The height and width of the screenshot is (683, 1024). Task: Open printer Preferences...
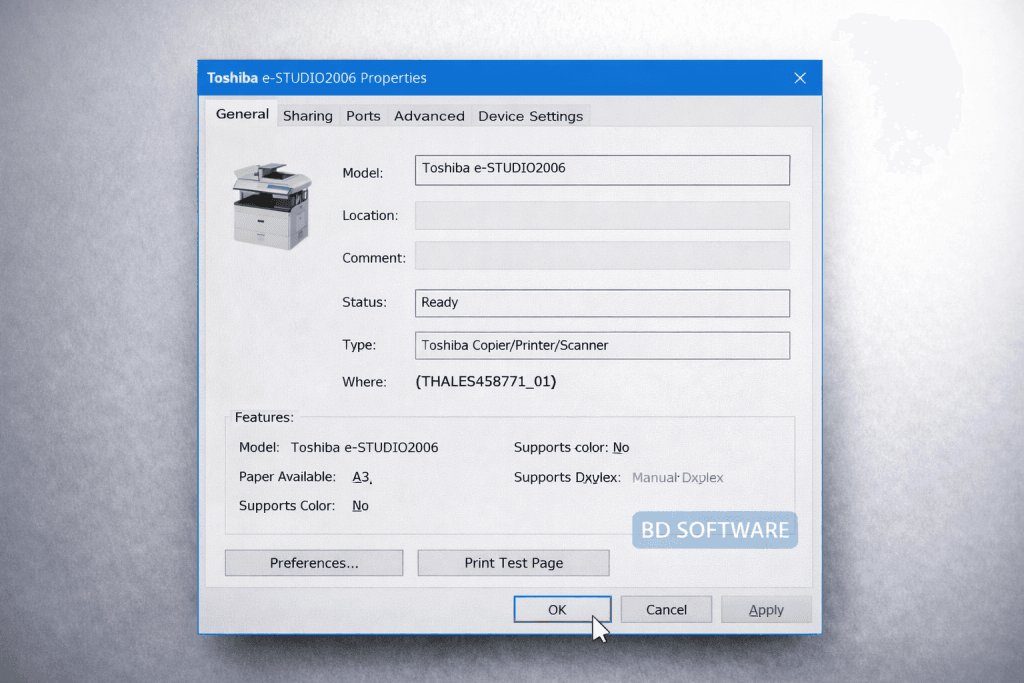coord(314,563)
